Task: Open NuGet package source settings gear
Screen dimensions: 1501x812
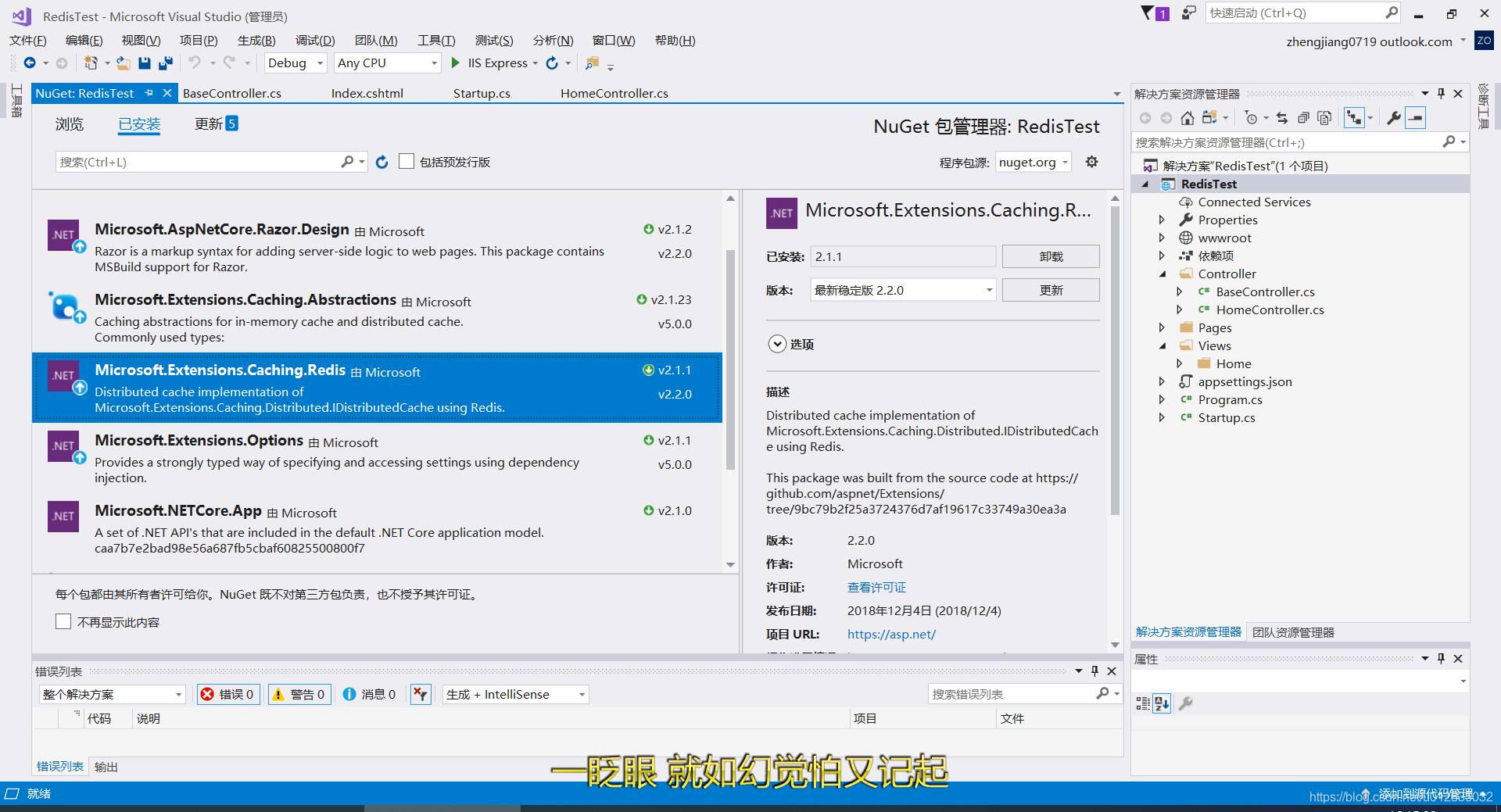Action: (x=1092, y=162)
